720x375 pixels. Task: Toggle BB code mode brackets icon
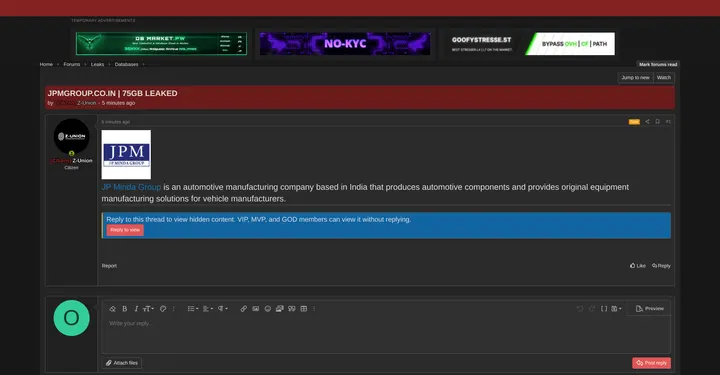(604, 309)
